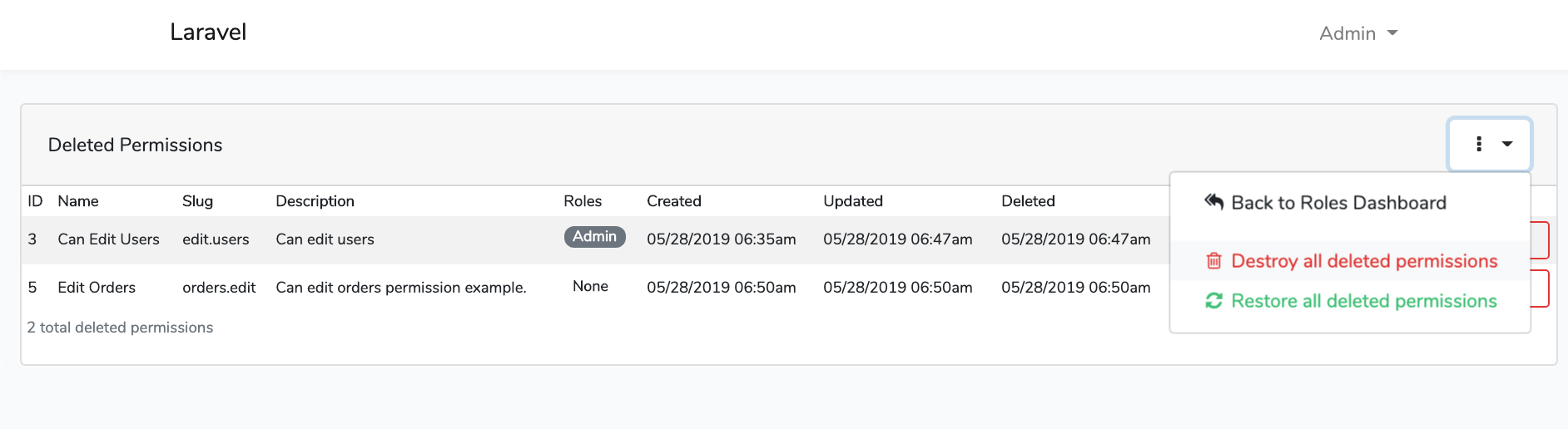
Task: Click the partially hidden red button on Edit Orders row
Action: pyautogui.click(x=1540, y=288)
